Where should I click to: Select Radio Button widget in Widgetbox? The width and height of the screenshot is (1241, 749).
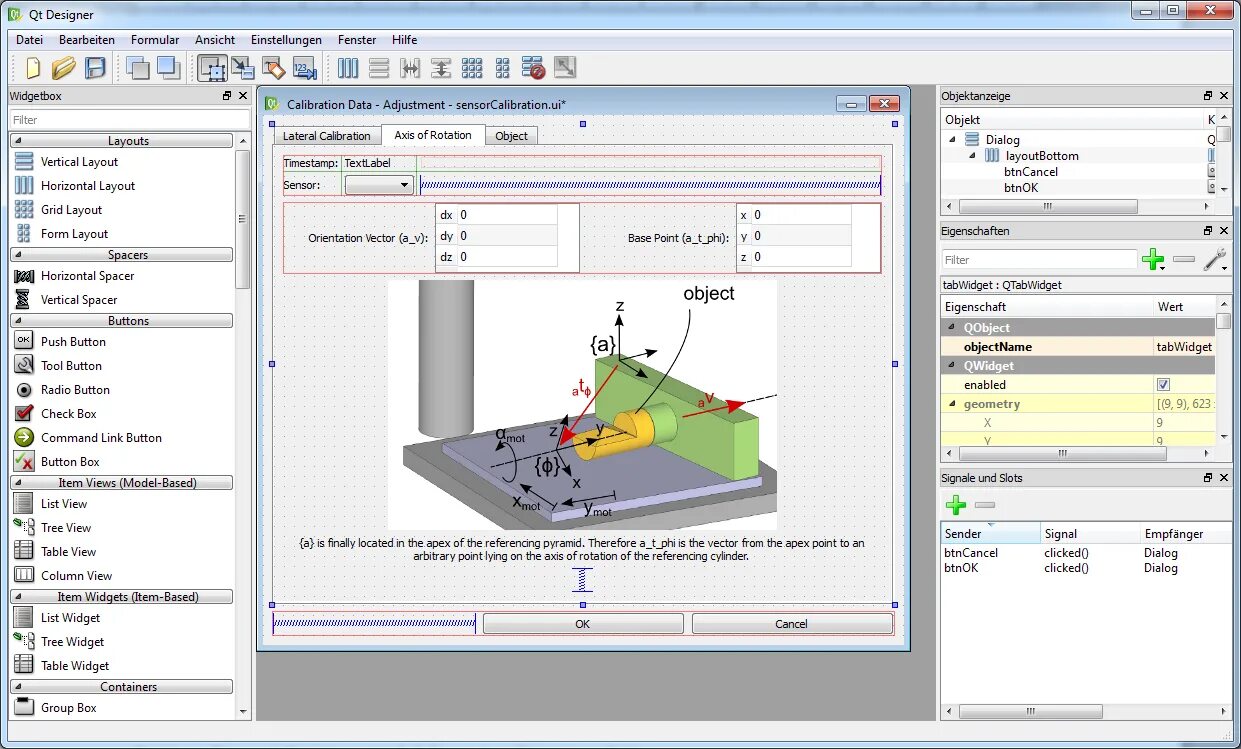click(x=75, y=390)
